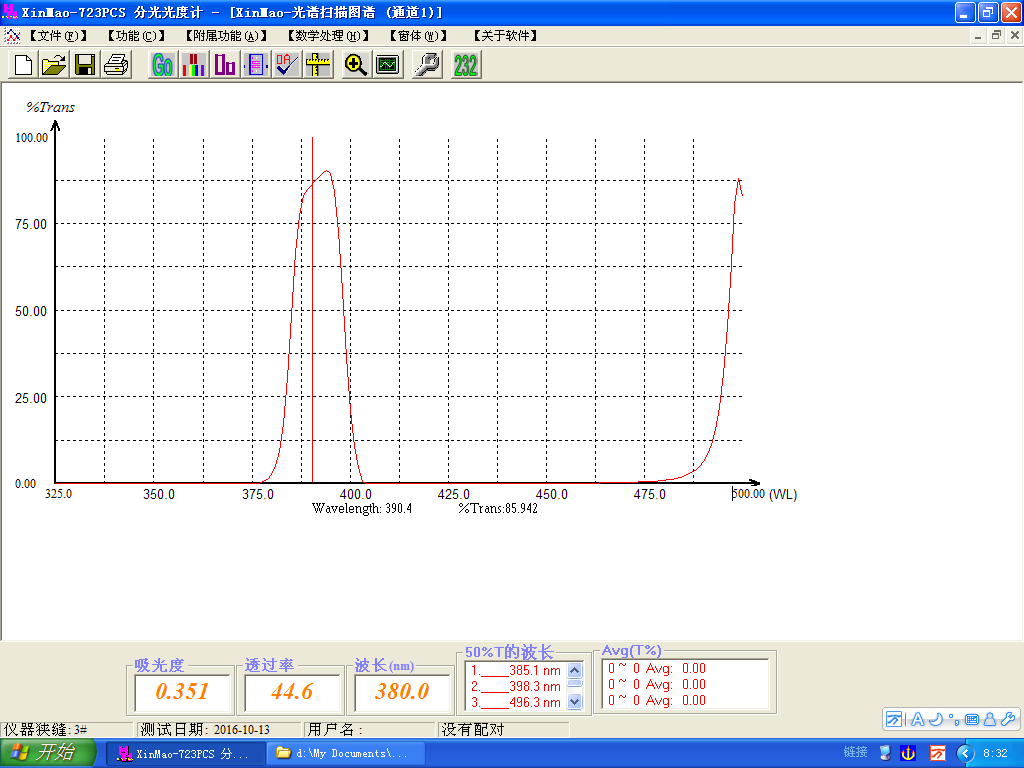Select the yellow ruler measurement icon
Screen dimensions: 1024x768
coord(317,65)
